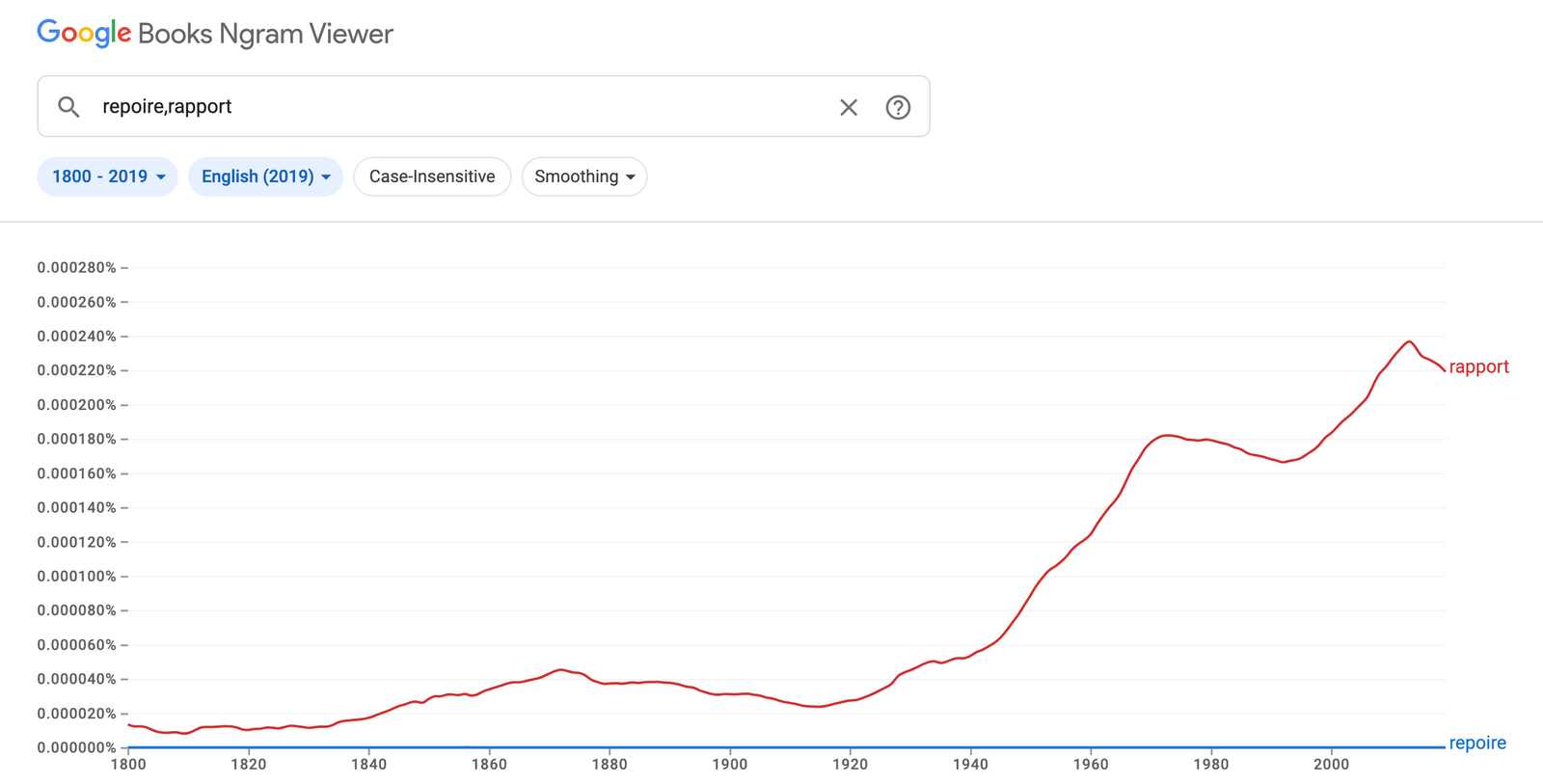
Task: Open the help question mark icon
Action: [898, 107]
